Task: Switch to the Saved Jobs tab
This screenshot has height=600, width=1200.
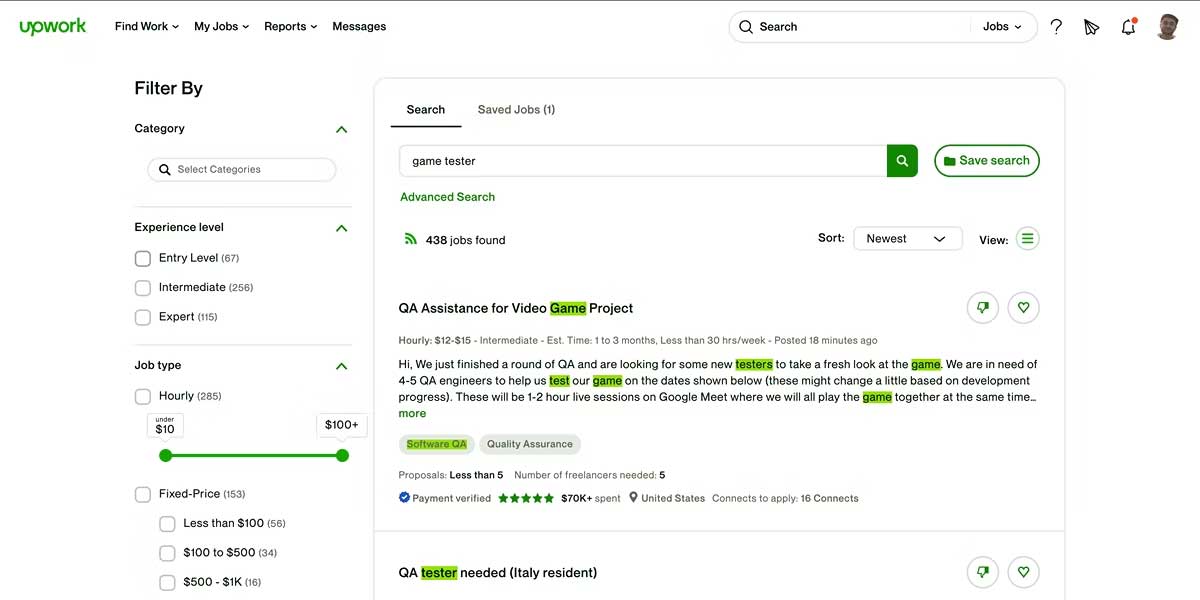Action: [516, 109]
